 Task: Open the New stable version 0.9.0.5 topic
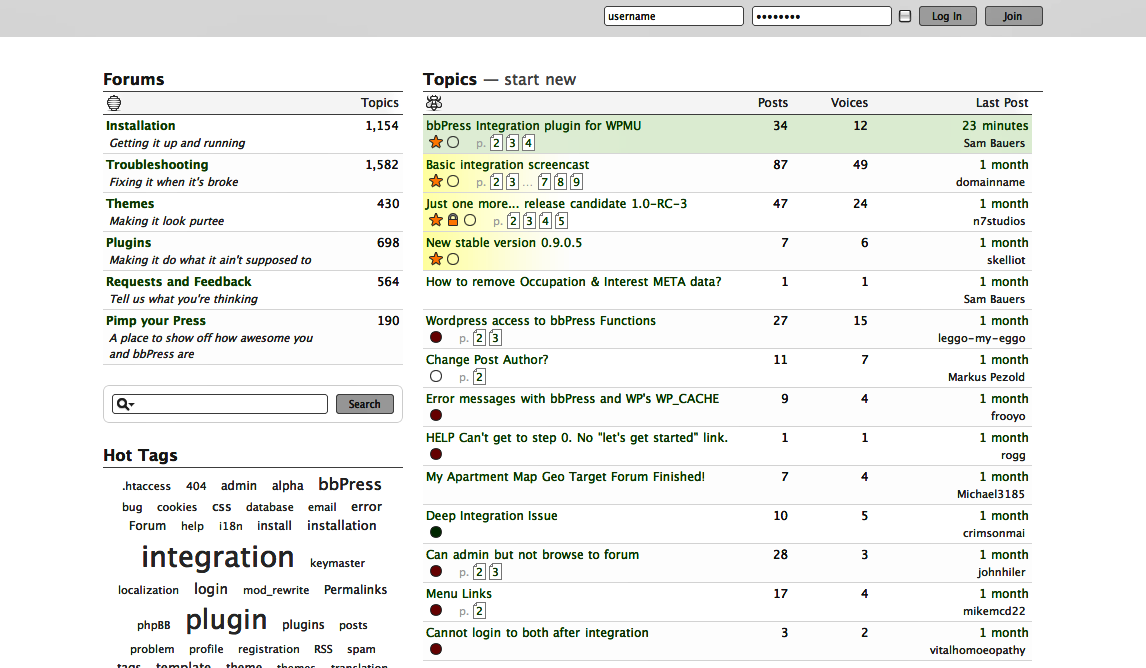click(504, 243)
